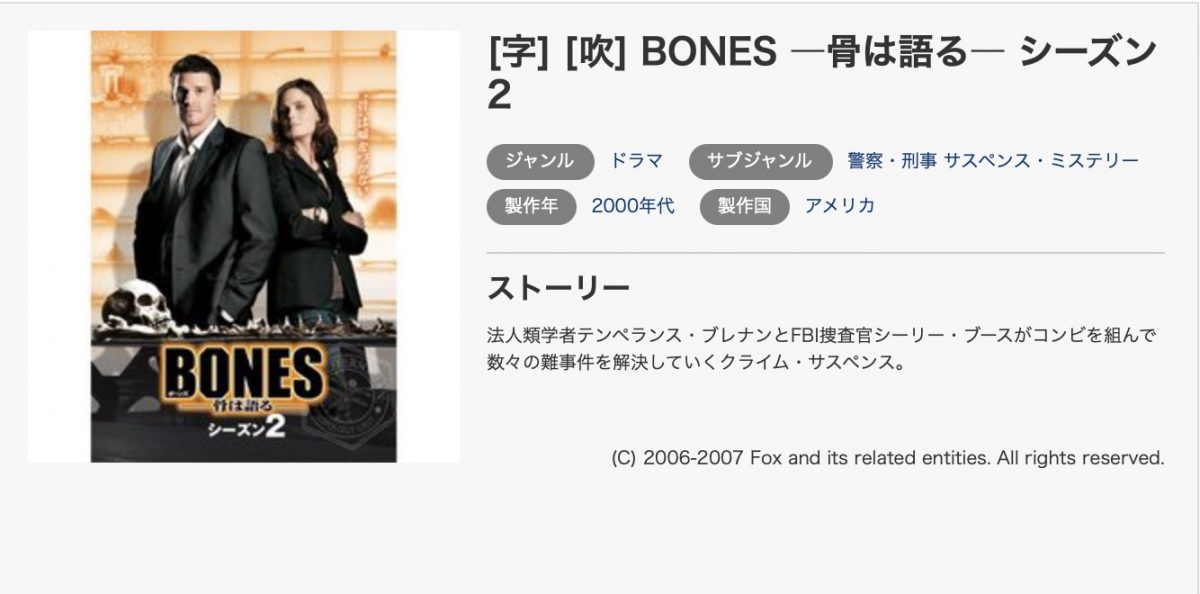Viewport: 1200px width, 594px height.
Task: Click the ストーリー section heading
Action: (x=558, y=288)
